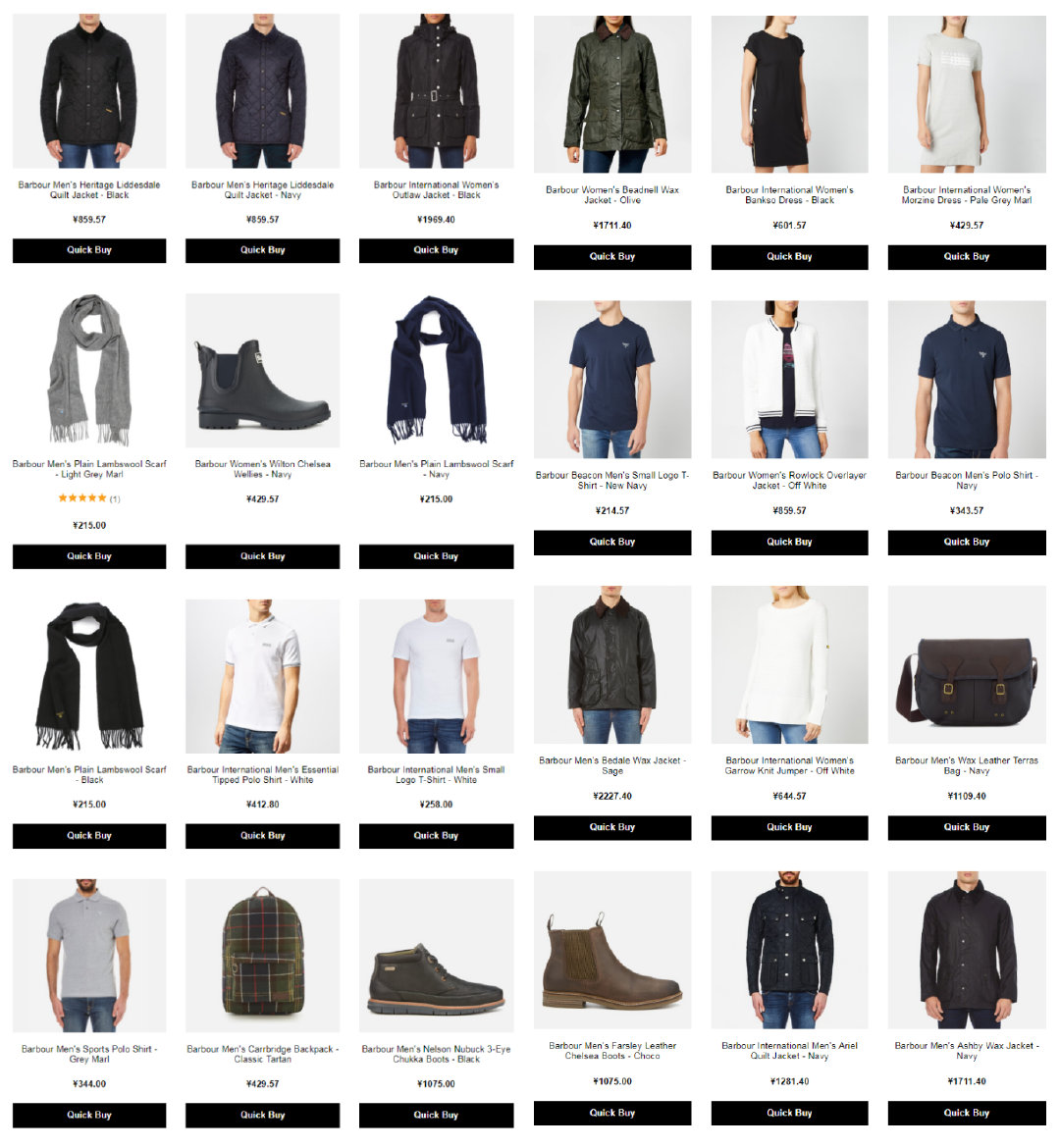
Task: Follow Essential Tipped Polo Shirt White link
Action: tap(262, 774)
